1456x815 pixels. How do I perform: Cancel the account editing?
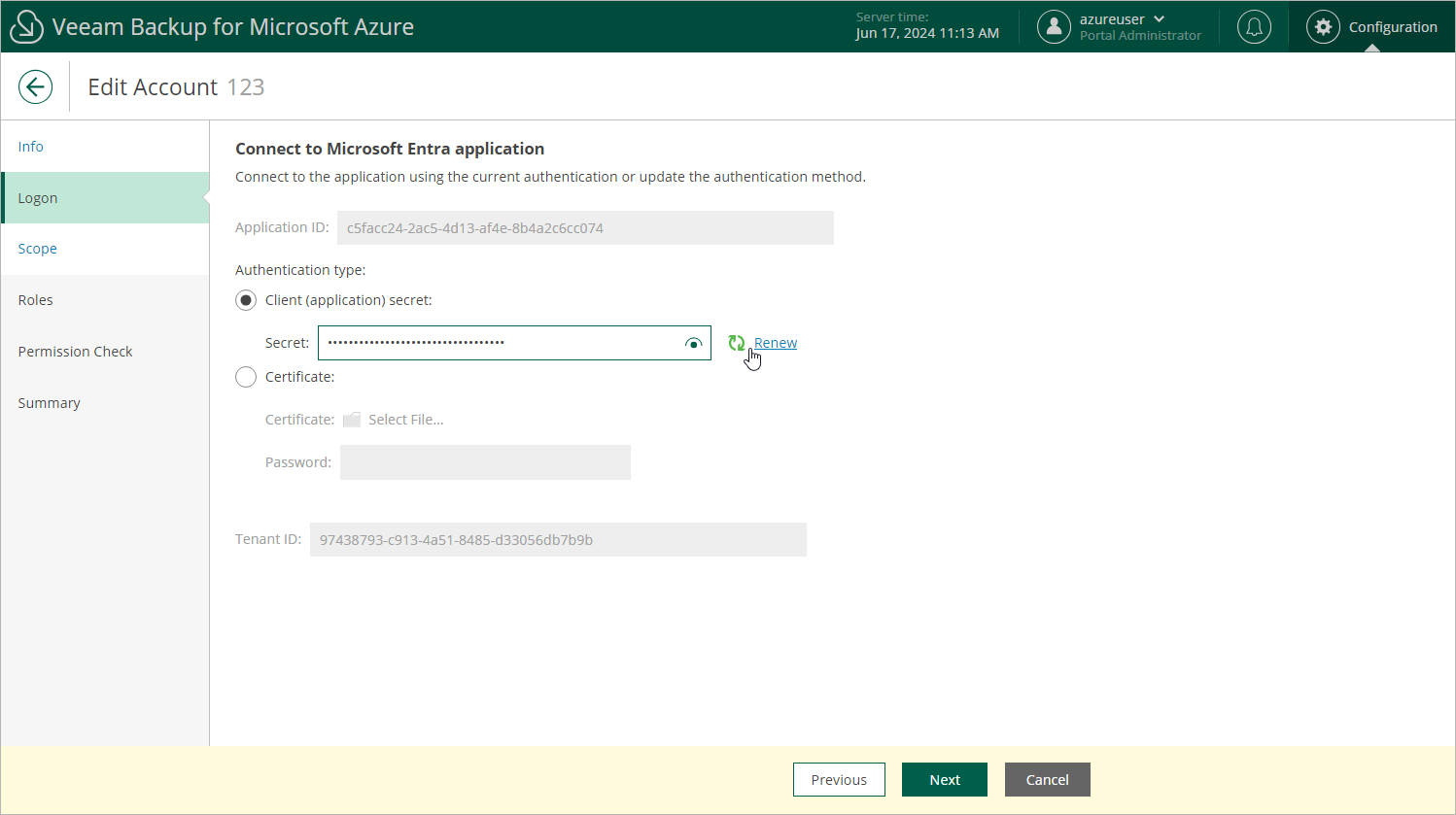tap(1047, 780)
